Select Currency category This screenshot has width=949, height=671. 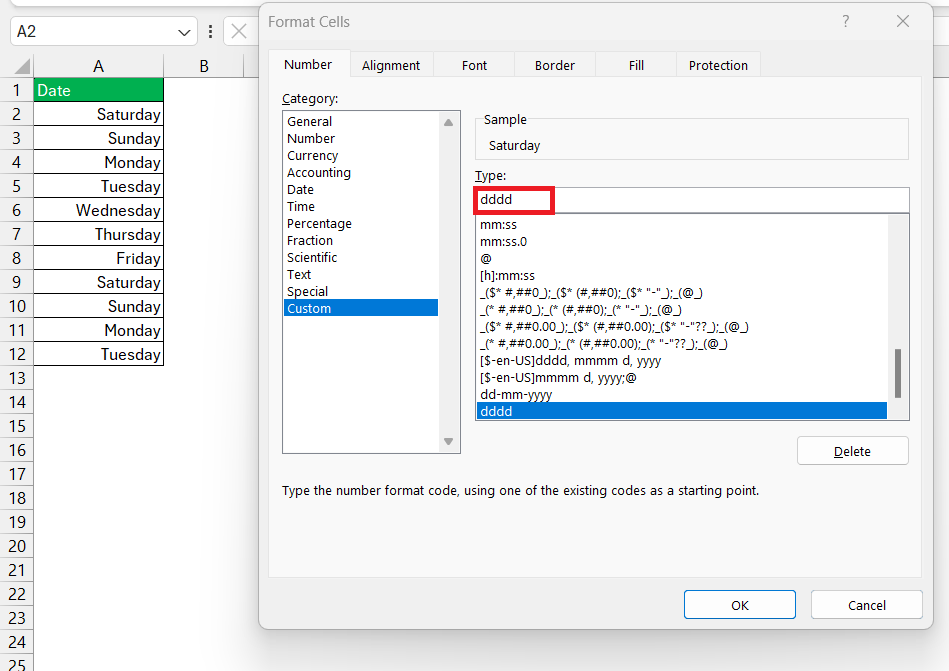[361, 155]
